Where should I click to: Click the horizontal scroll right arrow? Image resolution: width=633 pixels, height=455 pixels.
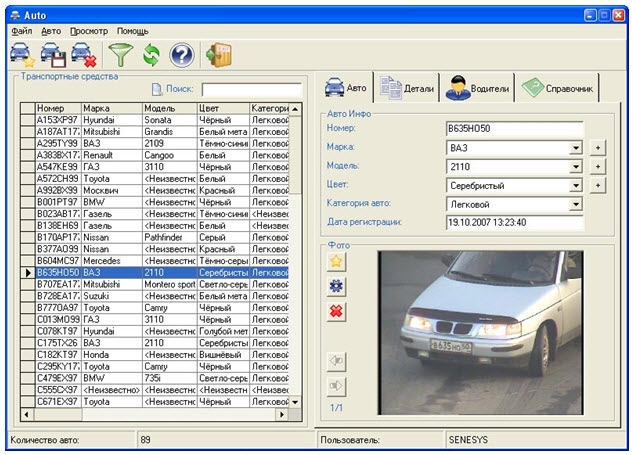tap(282, 414)
